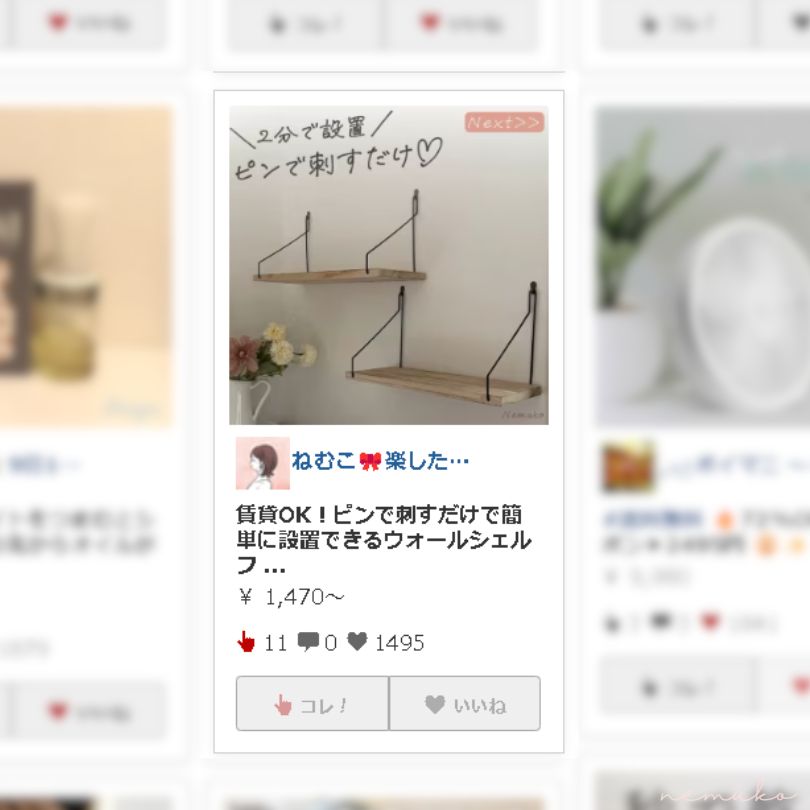Screen dimensions: 810x810
Task: Toggle いいね button above the shelf card
Action: pyautogui.click(x=460, y=24)
